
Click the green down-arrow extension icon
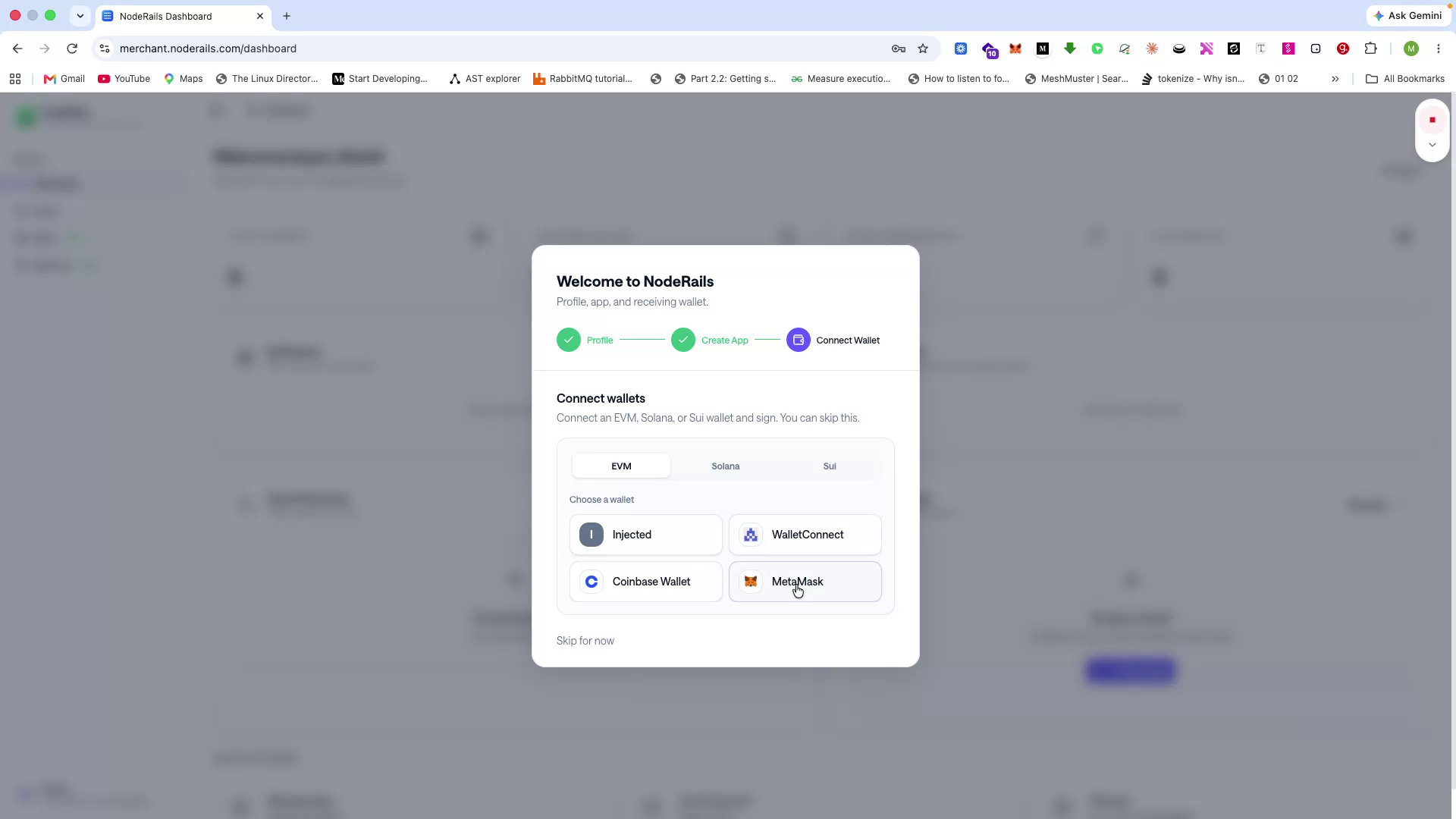(x=1070, y=49)
